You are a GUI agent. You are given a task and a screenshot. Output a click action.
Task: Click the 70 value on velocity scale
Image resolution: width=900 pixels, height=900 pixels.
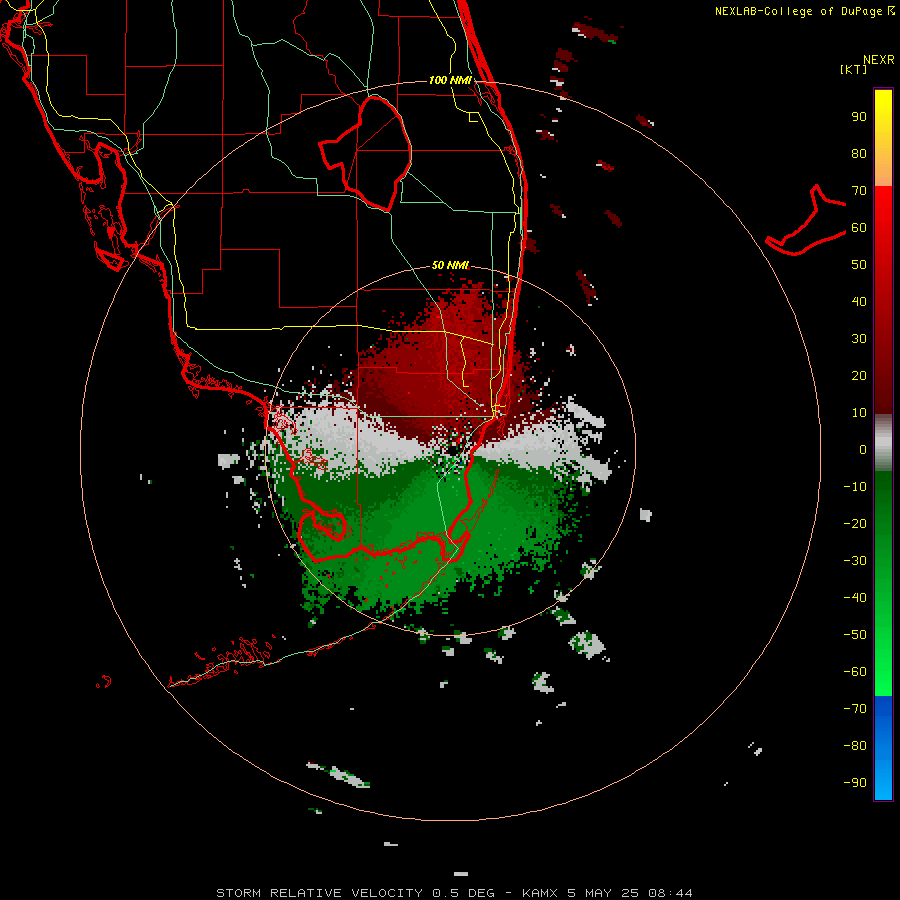859,191
